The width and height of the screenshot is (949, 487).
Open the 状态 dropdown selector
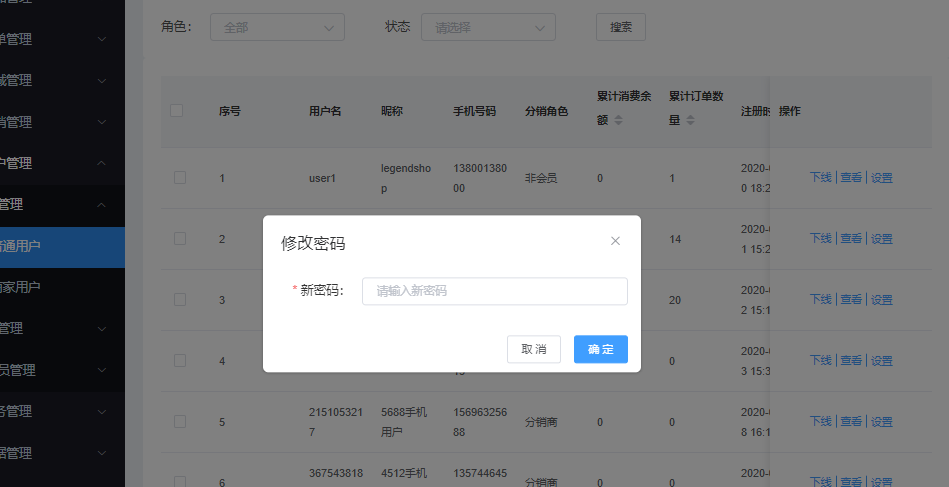[488, 28]
